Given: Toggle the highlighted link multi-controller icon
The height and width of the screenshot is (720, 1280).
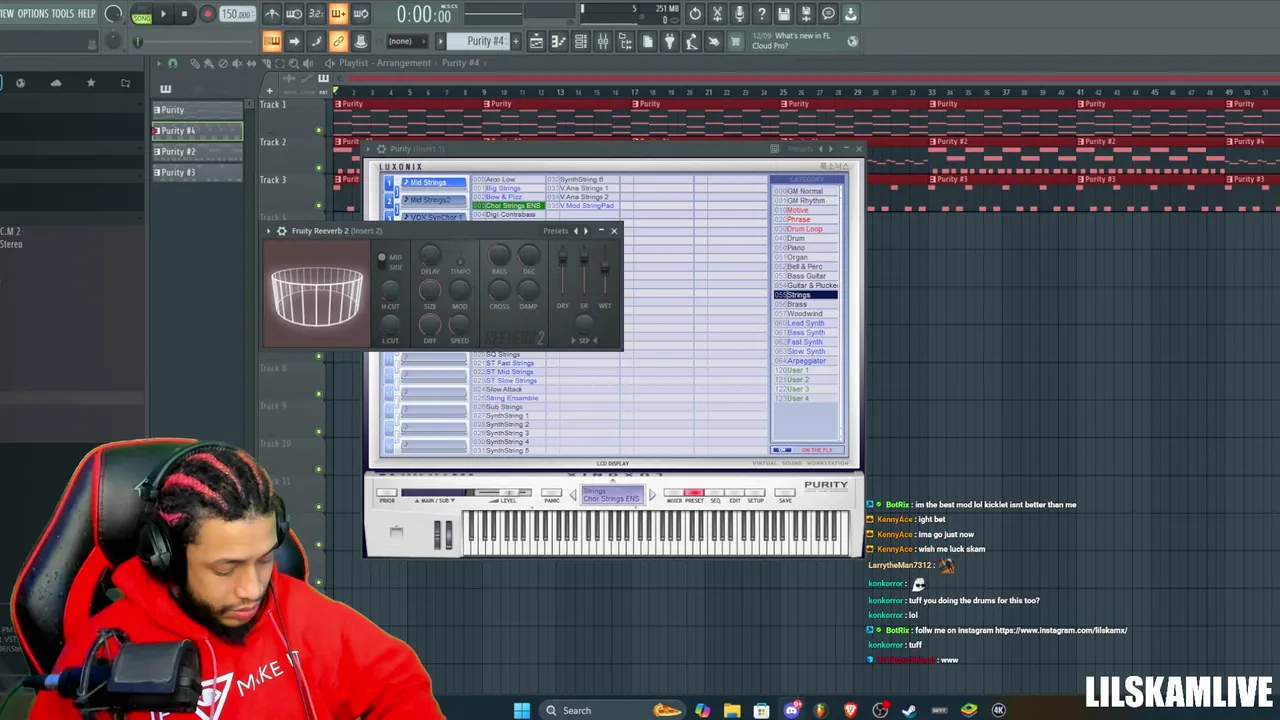Looking at the screenshot, I should (x=338, y=41).
